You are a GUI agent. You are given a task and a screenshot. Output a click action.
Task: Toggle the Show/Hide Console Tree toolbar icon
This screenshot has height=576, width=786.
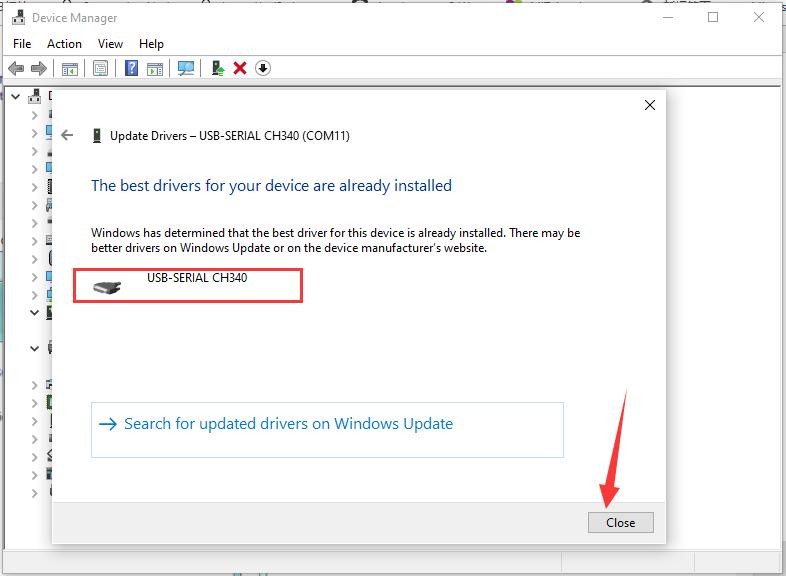(x=70, y=68)
